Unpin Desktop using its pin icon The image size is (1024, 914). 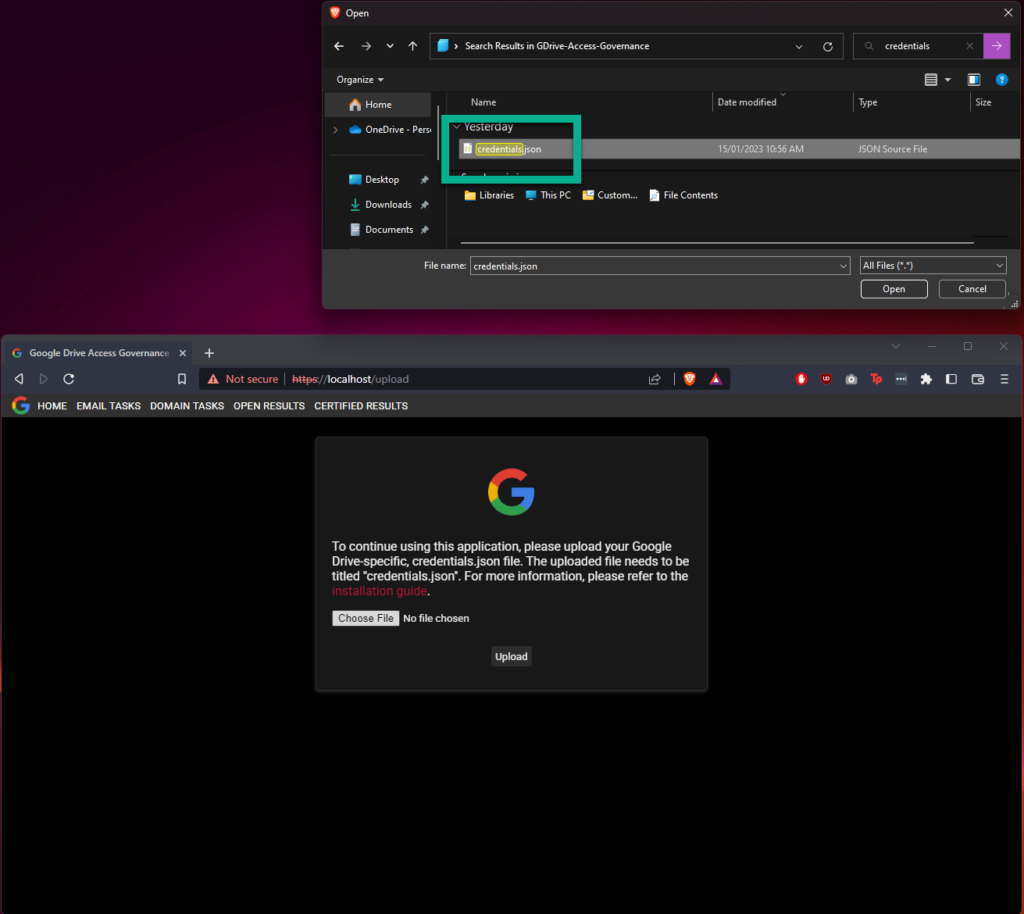(x=424, y=180)
